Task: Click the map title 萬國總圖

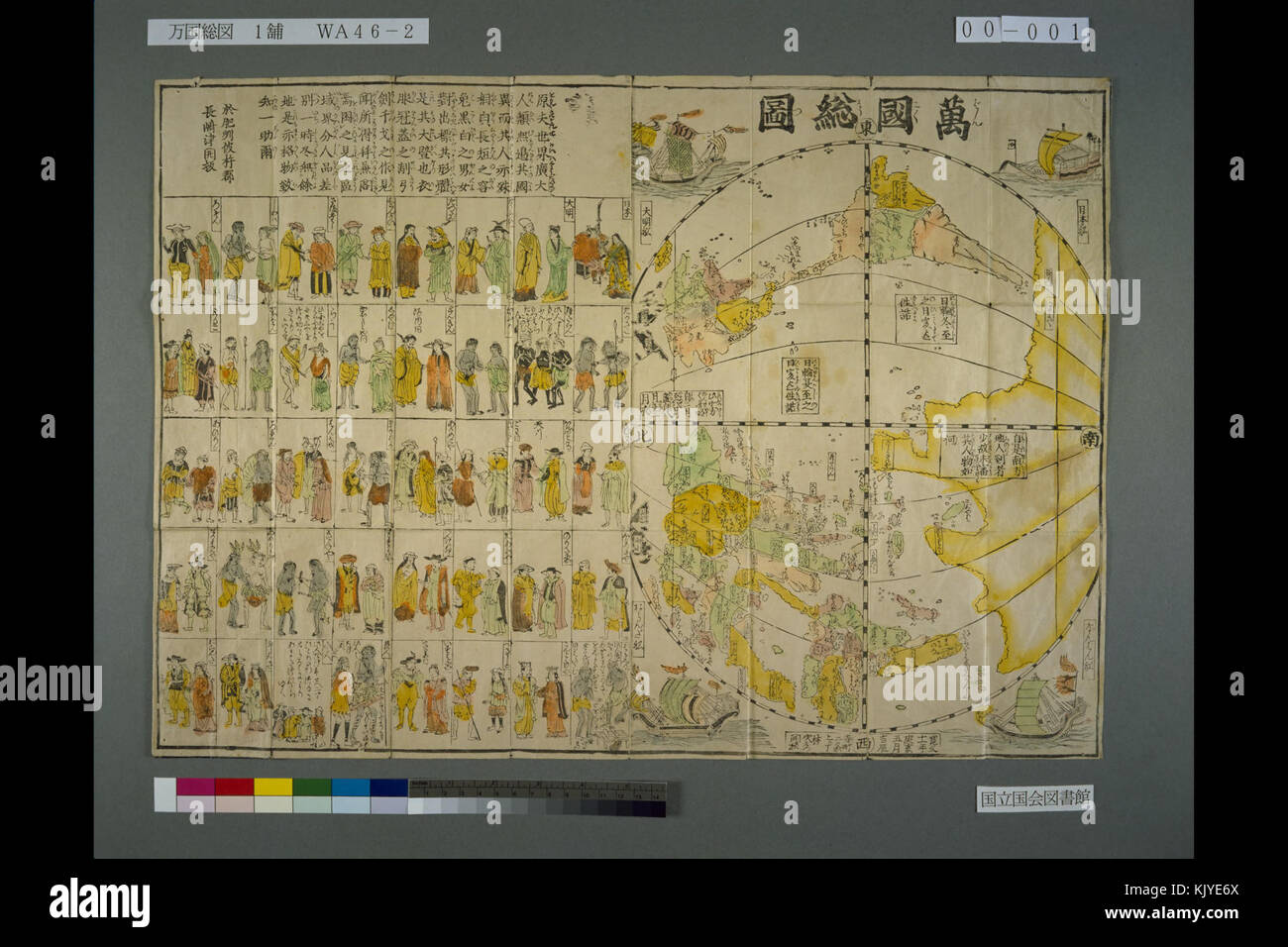Action: [x=866, y=117]
